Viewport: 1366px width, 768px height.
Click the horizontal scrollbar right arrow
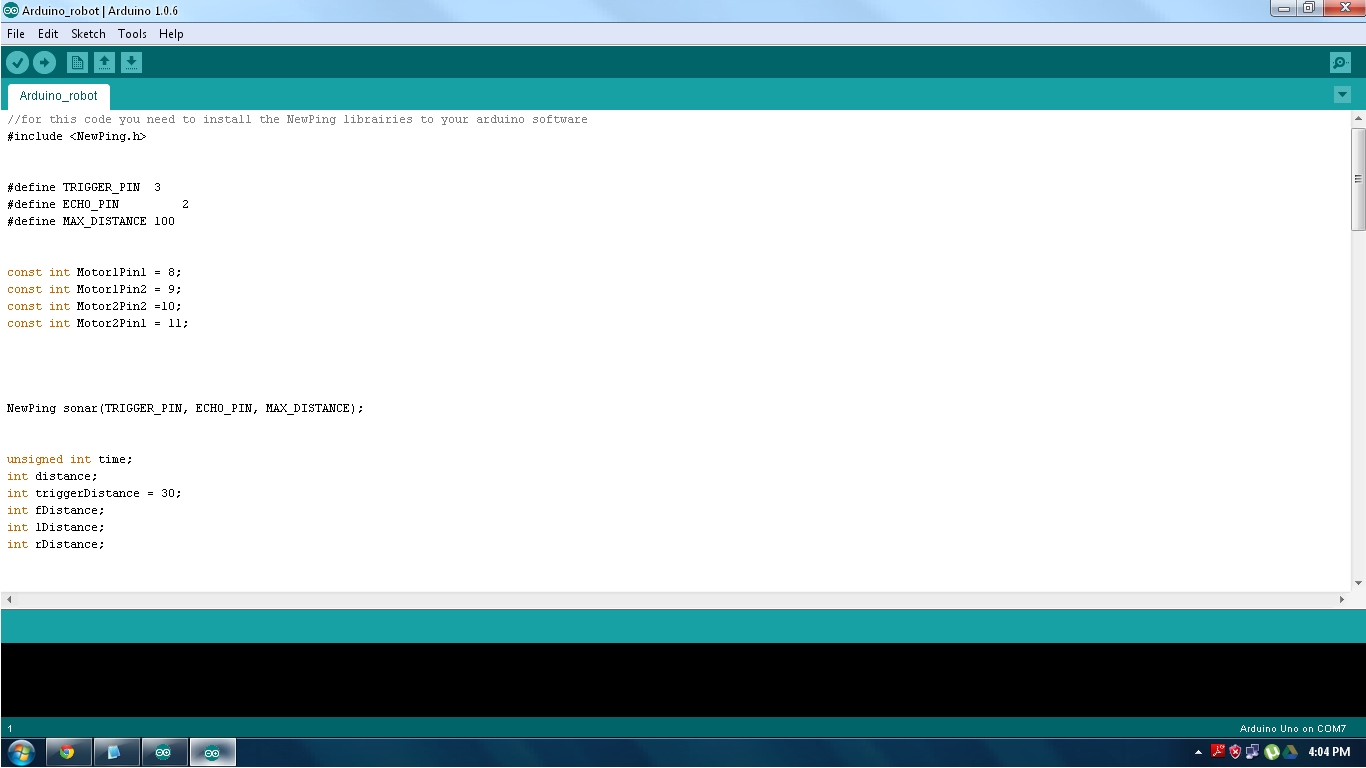click(x=1342, y=599)
